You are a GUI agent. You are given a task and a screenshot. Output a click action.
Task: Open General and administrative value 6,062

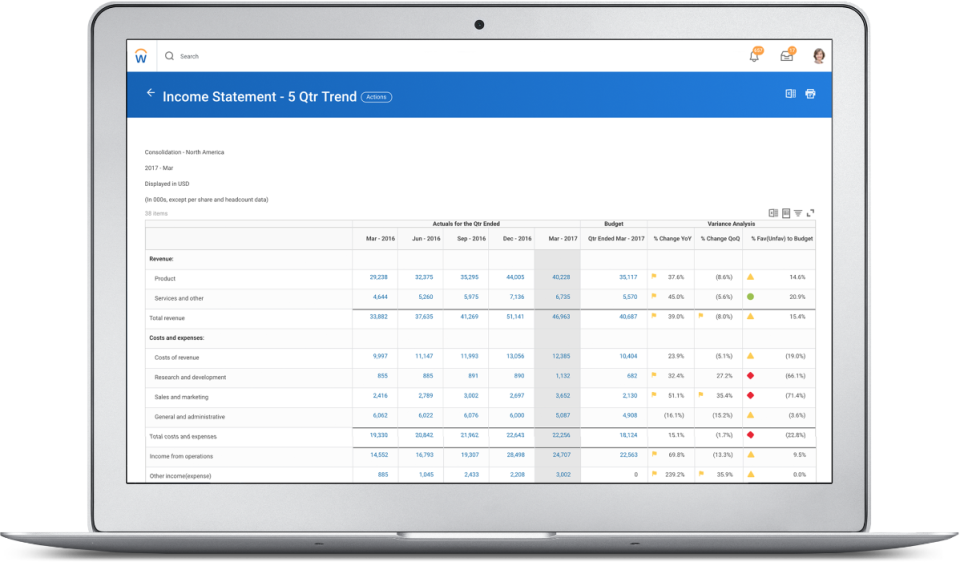[x=380, y=415]
